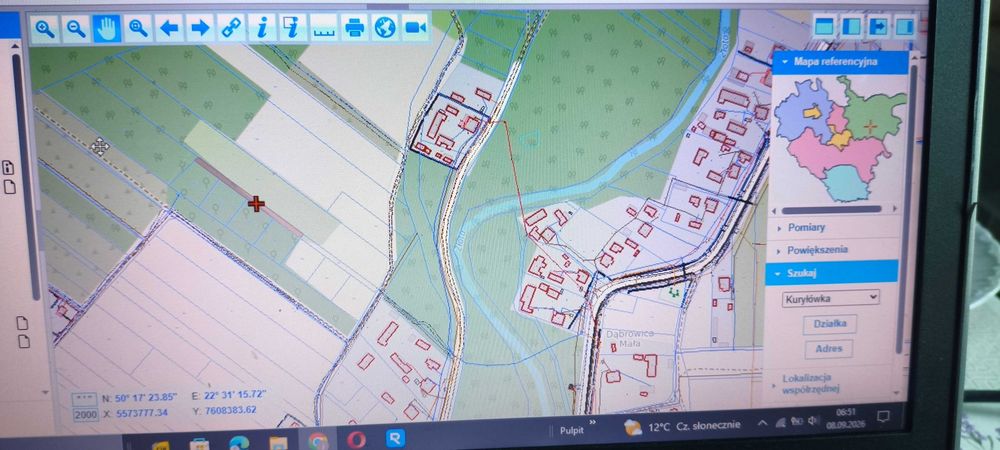This screenshot has width=1000, height=450.
Task: Click the Chrome icon in taskbar
Action: point(318,441)
